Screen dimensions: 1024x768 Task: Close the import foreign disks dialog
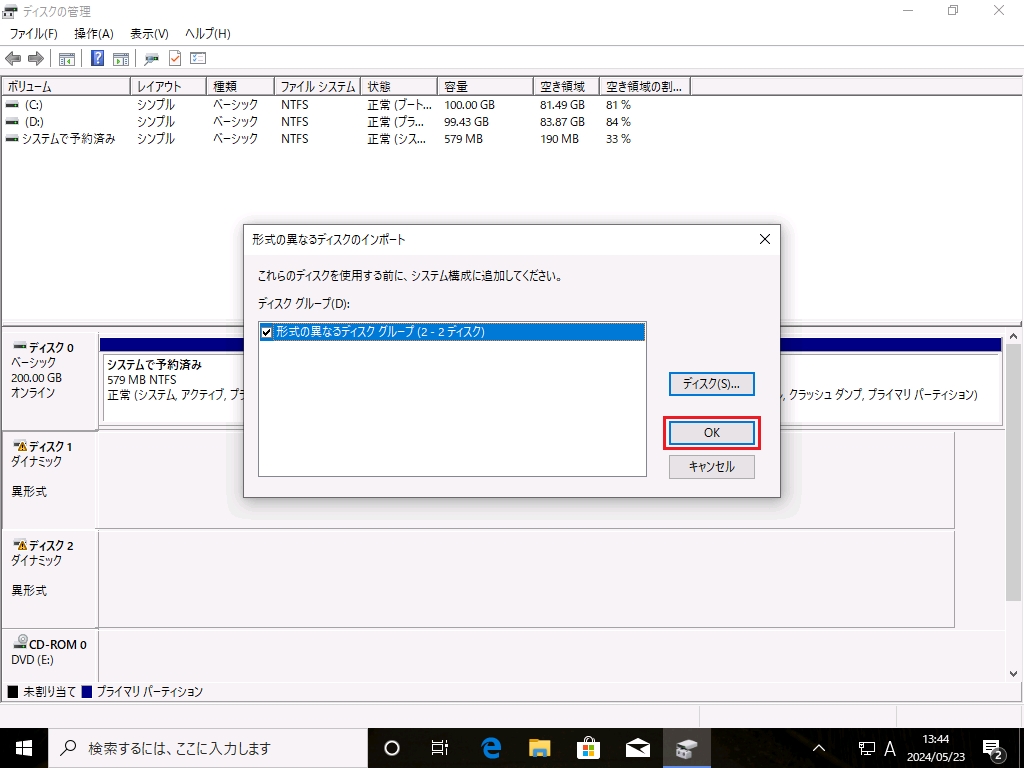point(765,239)
